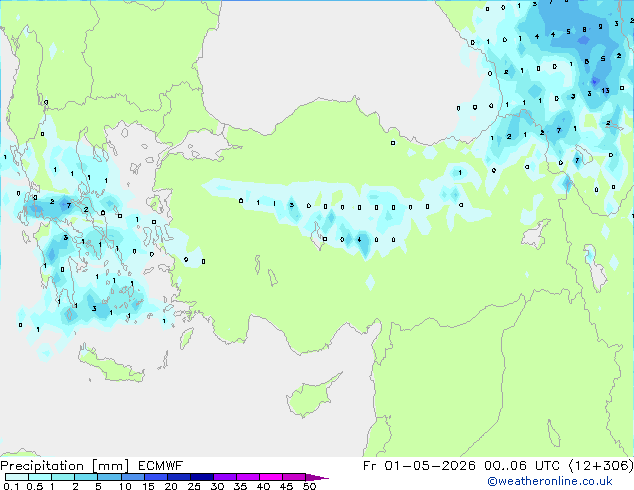Click the 45–50 mm legend swatch

tap(294, 477)
